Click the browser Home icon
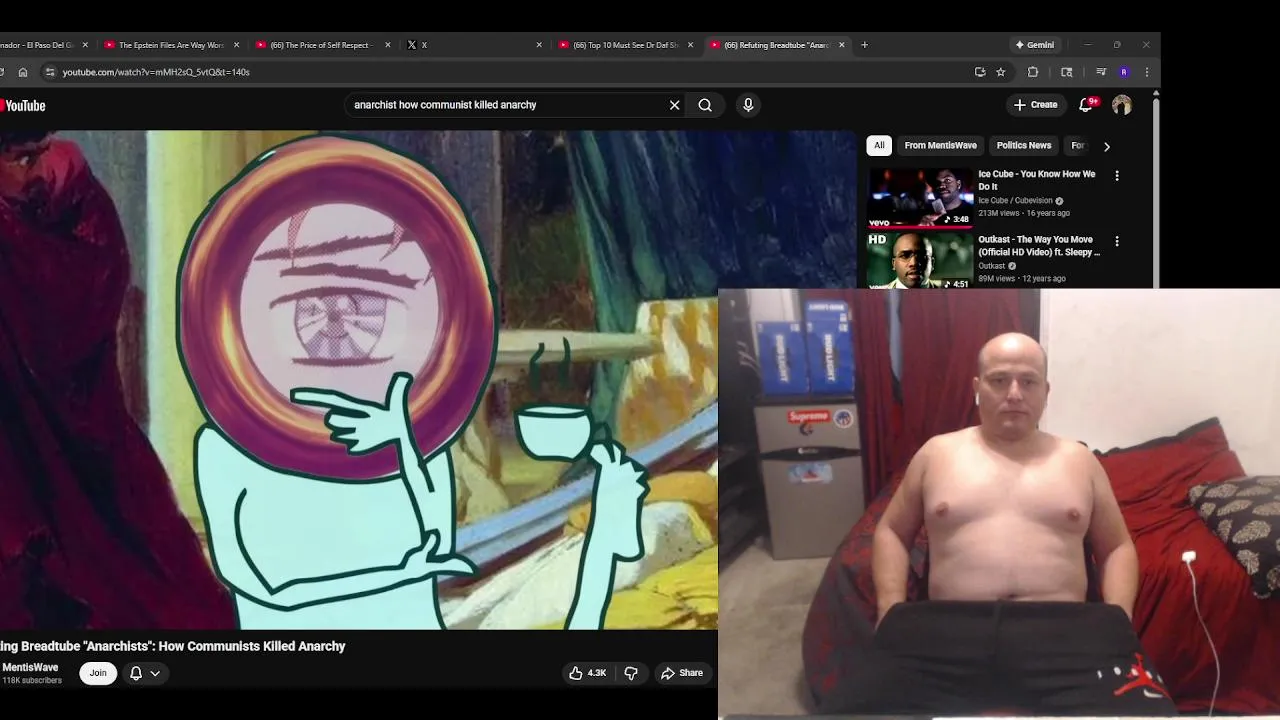This screenshot has height=720, width=1280. coord(23,72)
